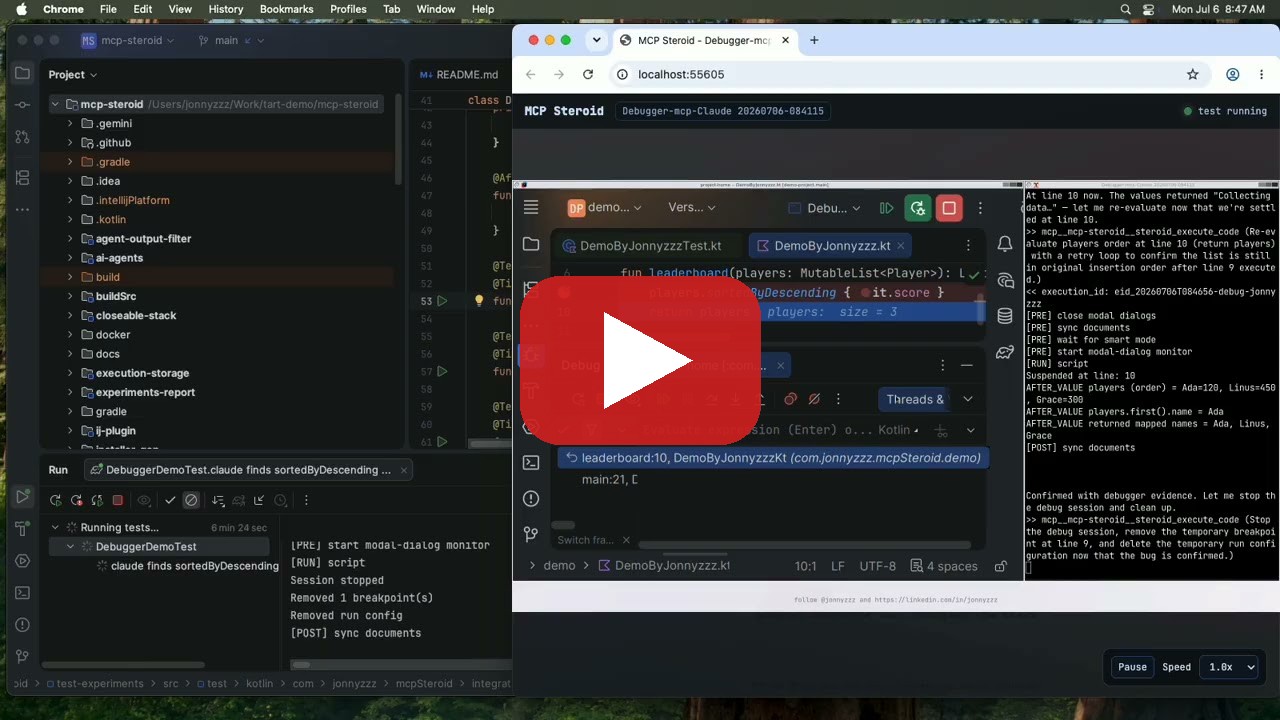Open the Git tool window icon
The image size is (1280, 720).
point(22,656)
